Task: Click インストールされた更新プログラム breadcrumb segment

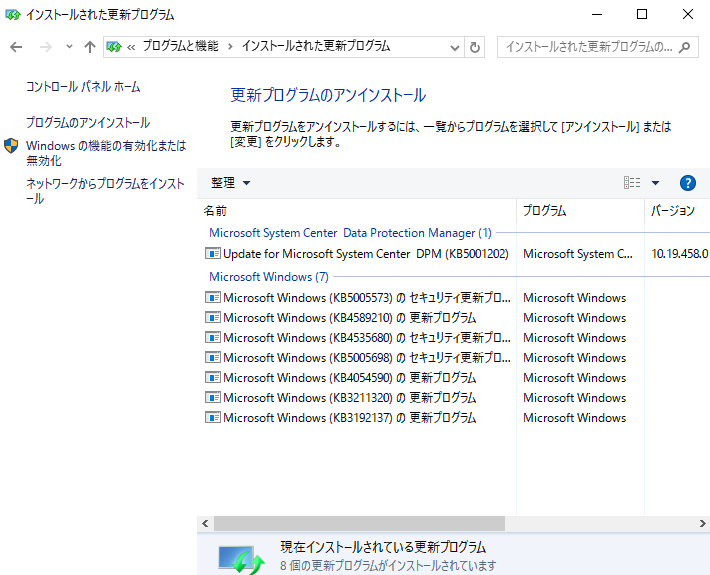Action: pyautogui.click(x=316, y=46)
